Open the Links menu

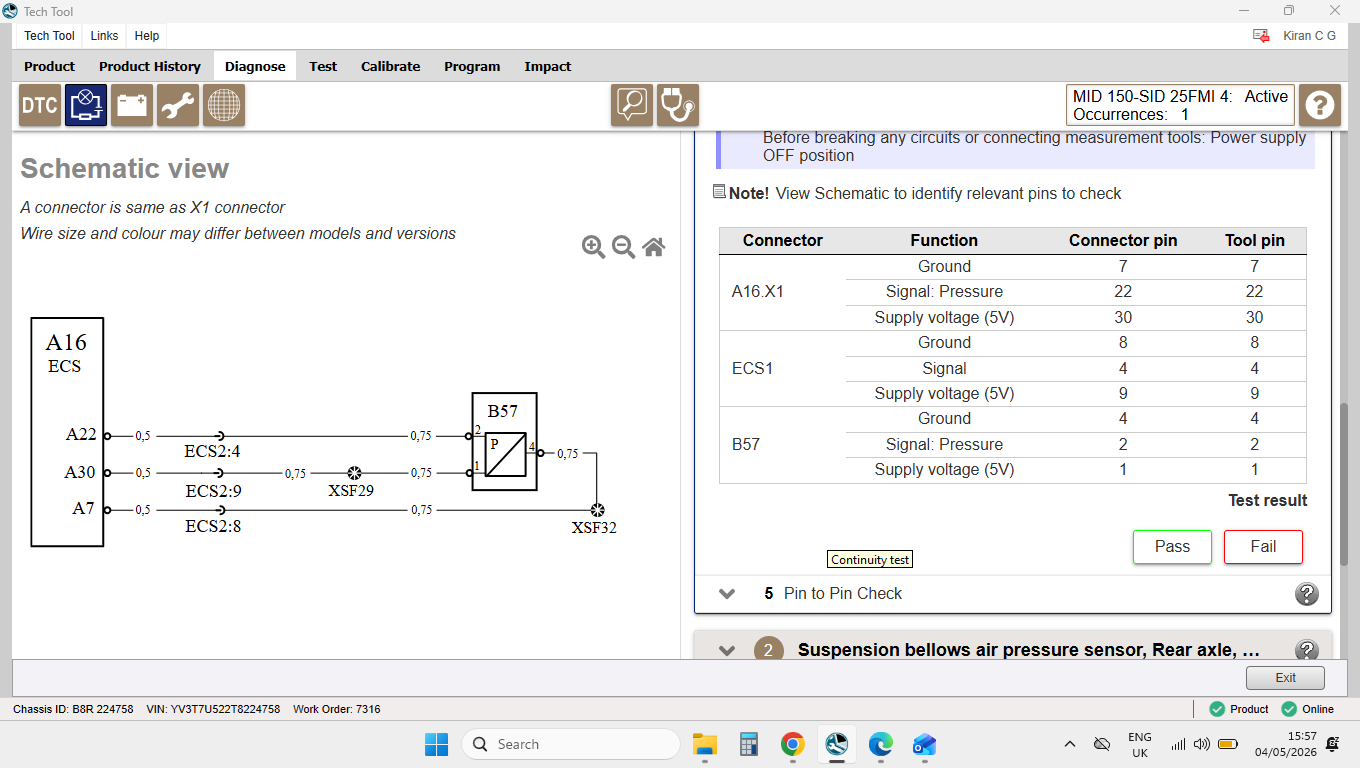click(x=104, y=36)
